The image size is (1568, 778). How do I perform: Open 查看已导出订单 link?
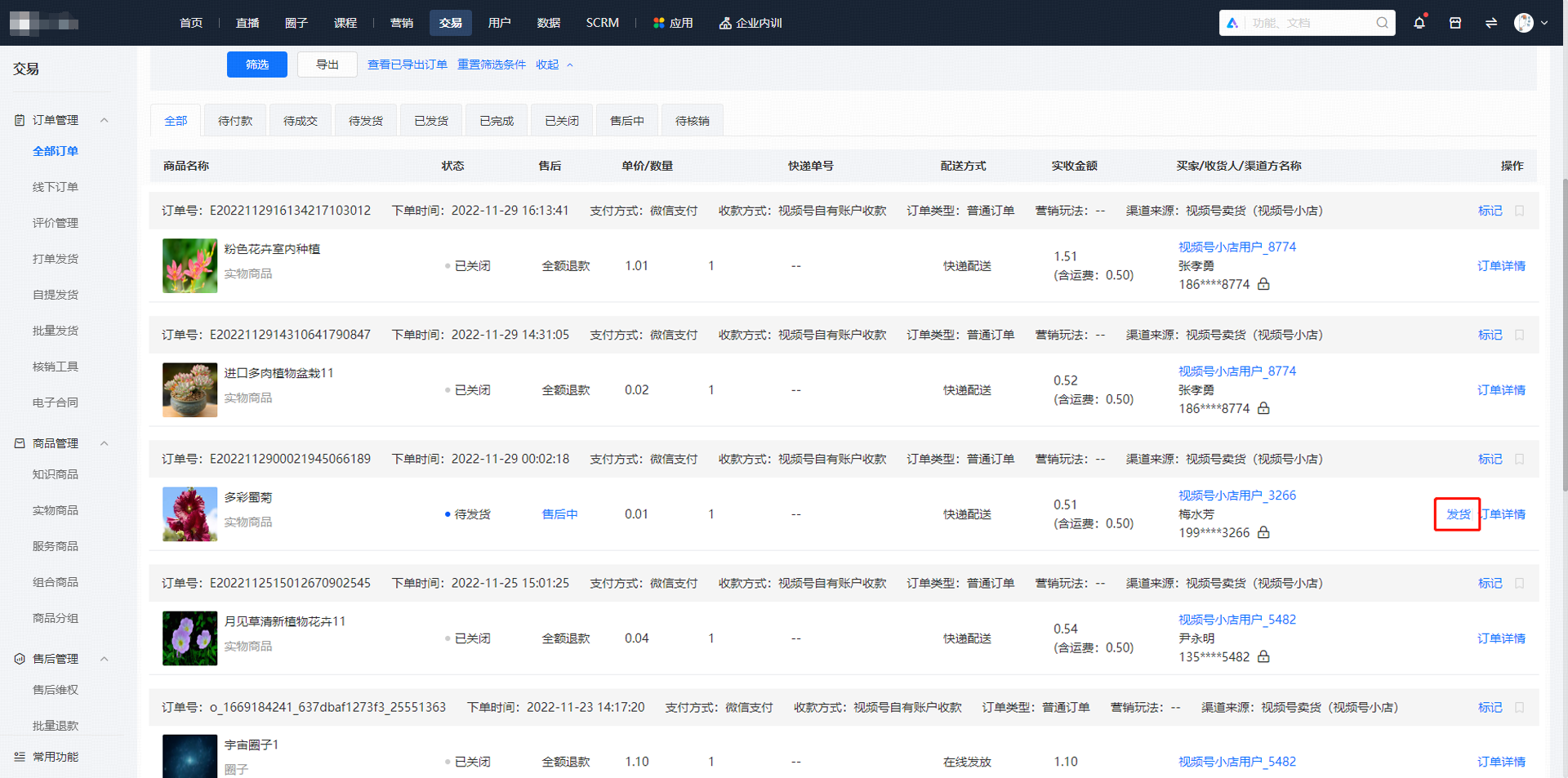coord(408,64)
